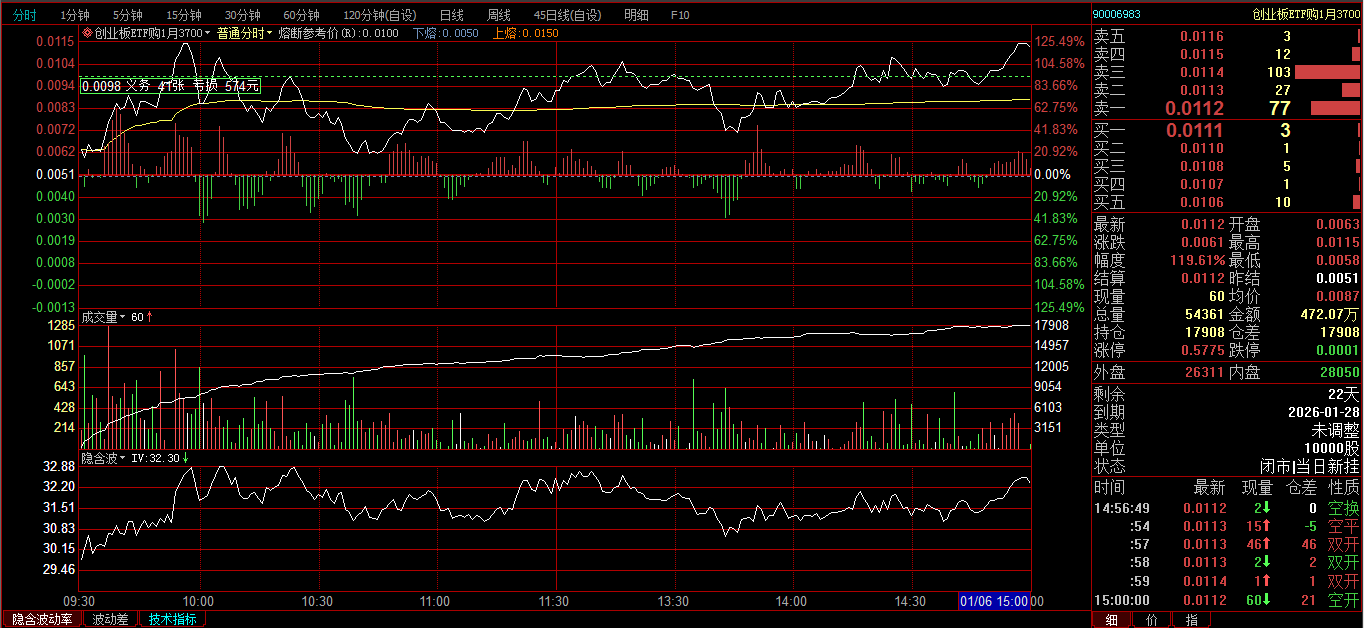Click the contract title in the quote panel header
Screen dimensions: 1364x628
1306,15
